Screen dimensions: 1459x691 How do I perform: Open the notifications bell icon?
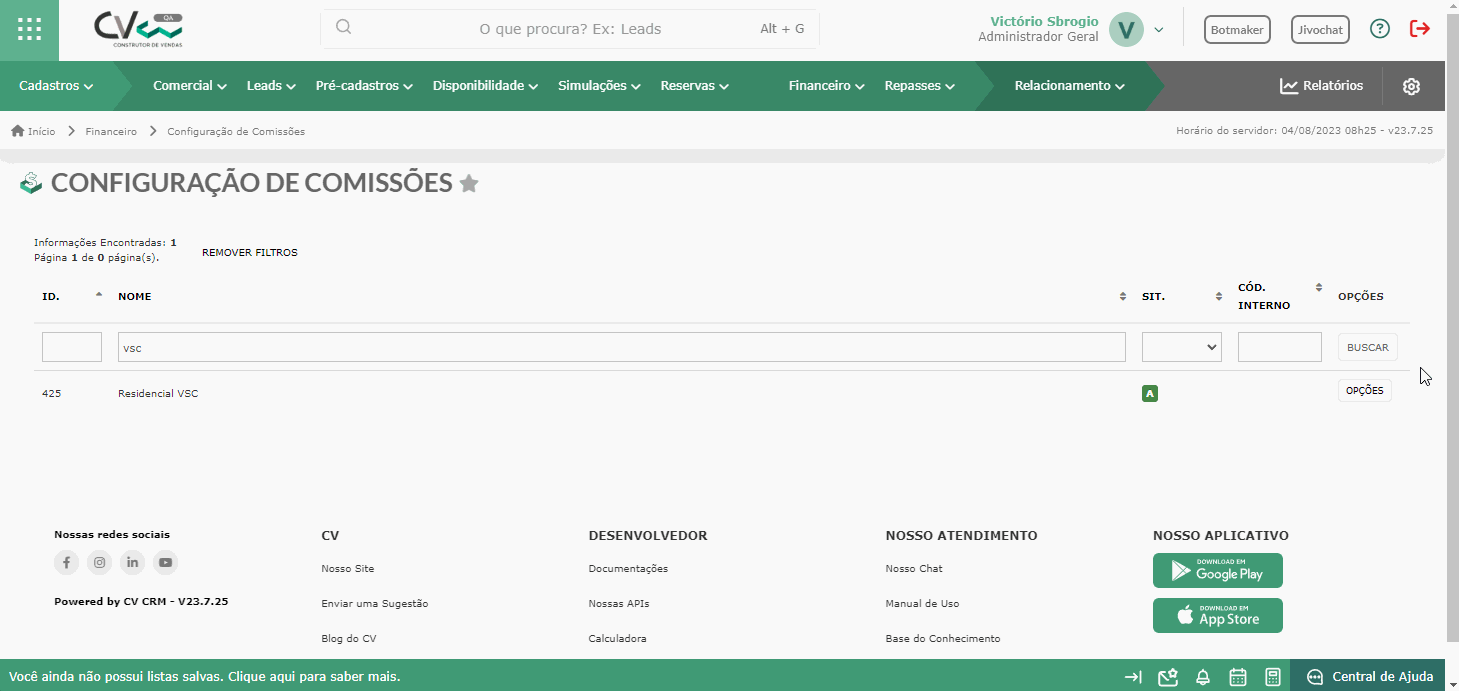pyautogui.click(x=1203, y=677)
